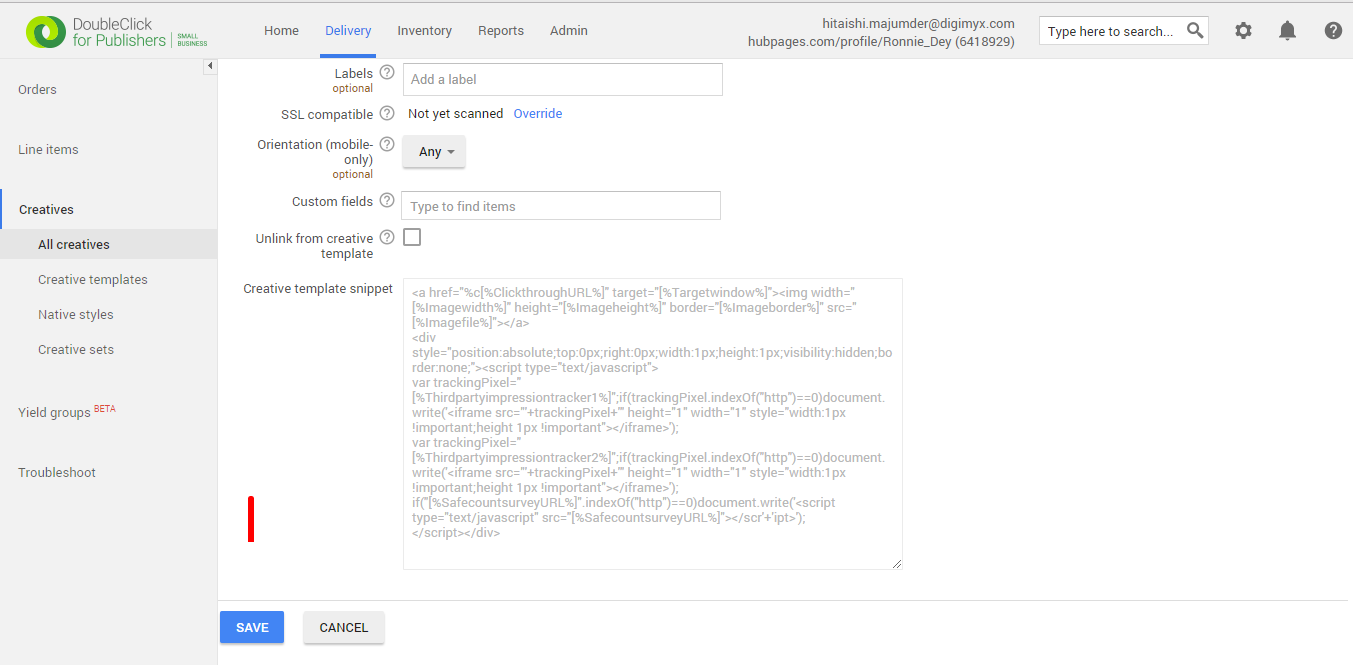The image size is (1353, 665).
Task: Open the settings gear menu
Action: coord(1243,31)
